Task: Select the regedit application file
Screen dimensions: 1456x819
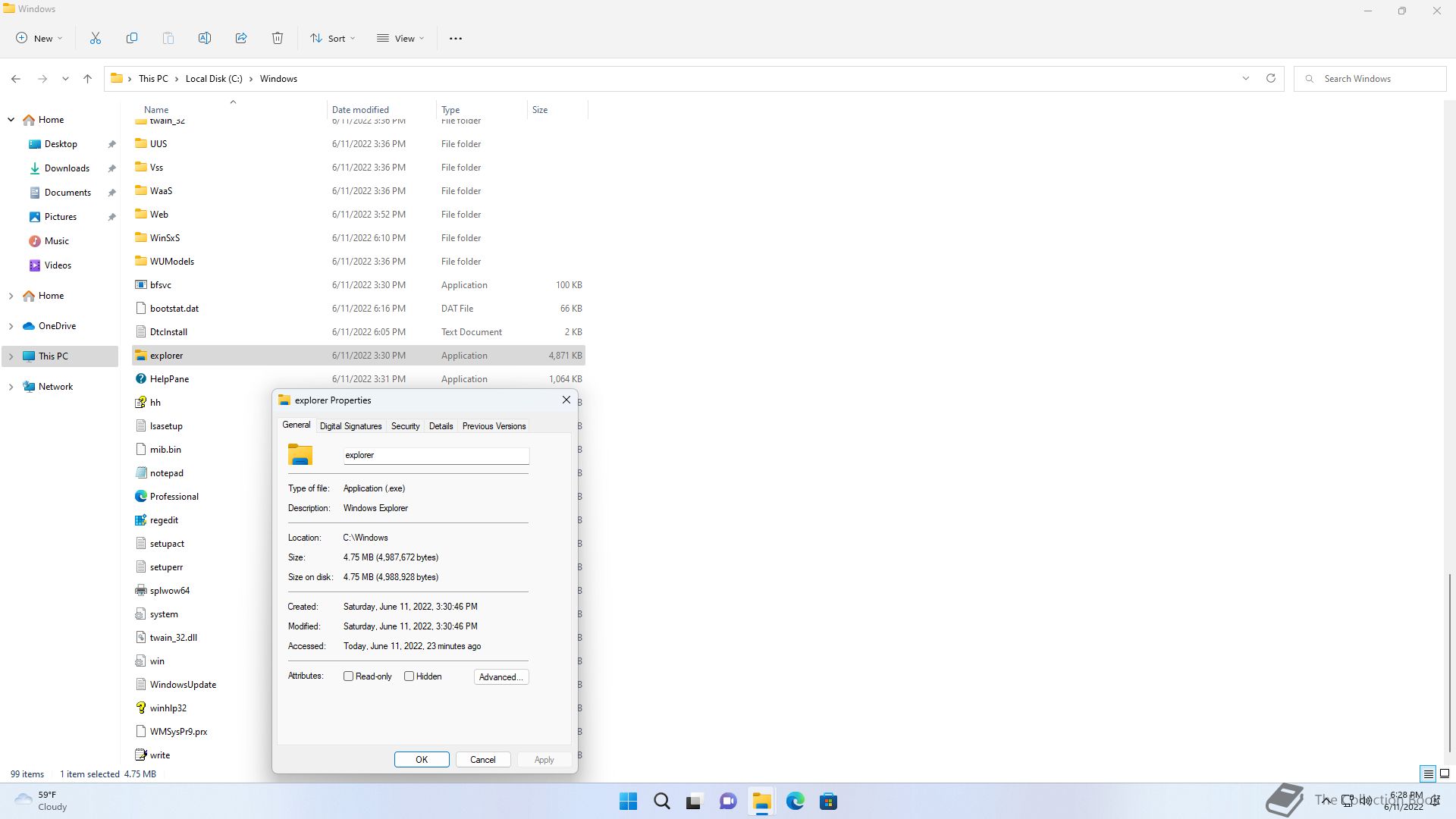Action: [164, 520]
